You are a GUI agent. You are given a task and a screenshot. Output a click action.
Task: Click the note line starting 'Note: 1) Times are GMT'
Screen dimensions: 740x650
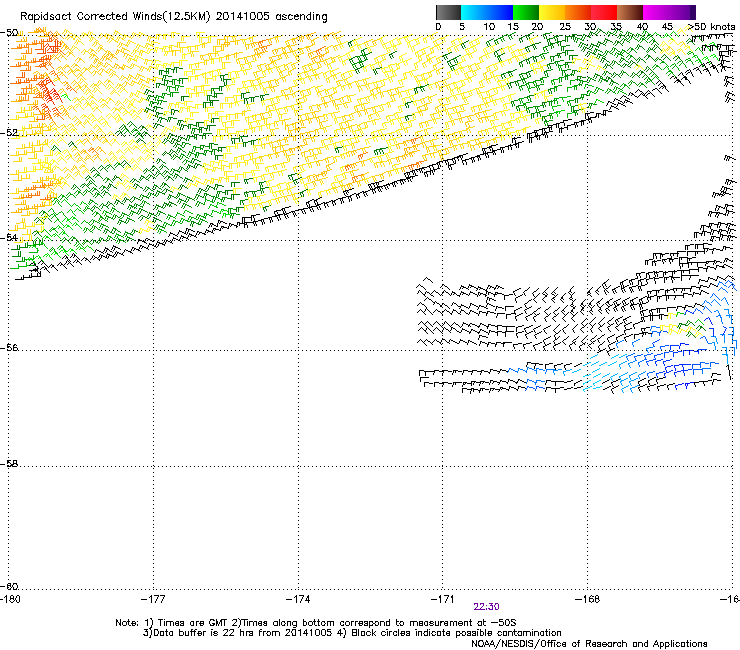(316, 623)
